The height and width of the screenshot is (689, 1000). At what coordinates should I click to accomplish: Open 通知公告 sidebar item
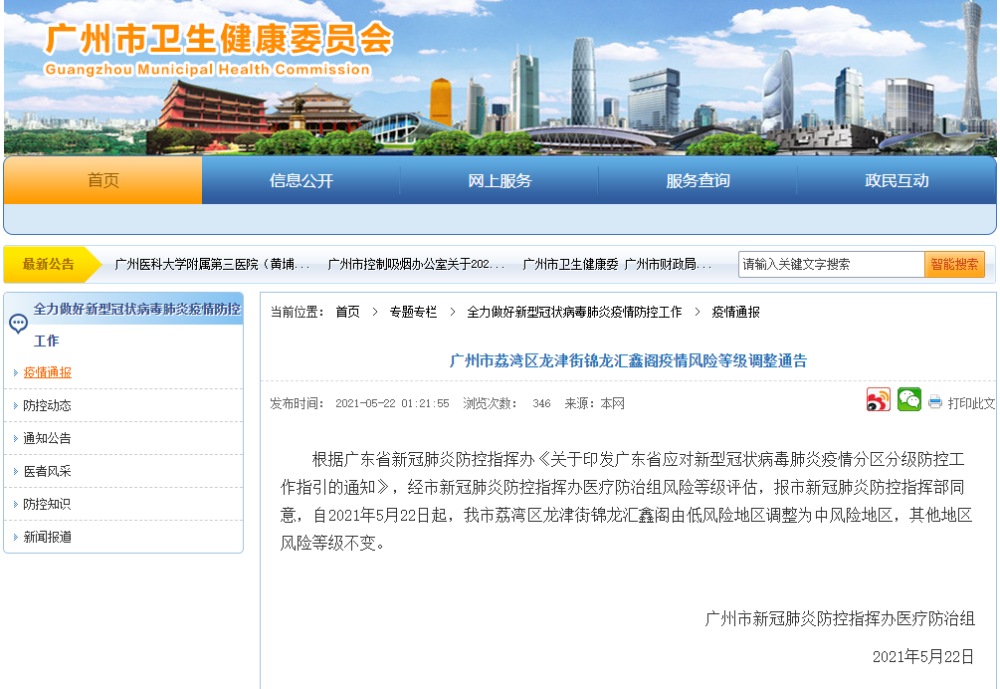point(48,439)
